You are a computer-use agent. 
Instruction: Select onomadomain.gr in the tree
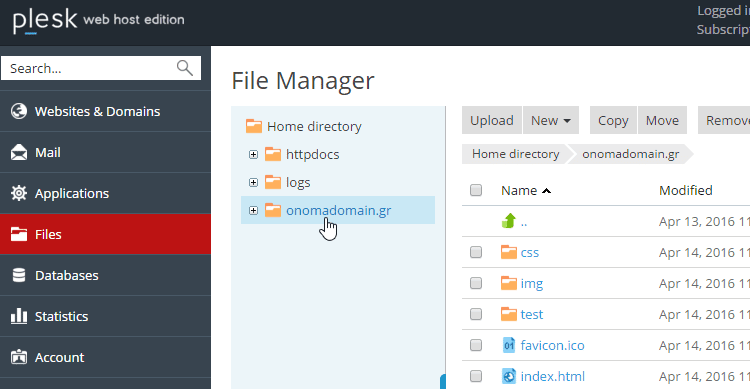[338, 210]
